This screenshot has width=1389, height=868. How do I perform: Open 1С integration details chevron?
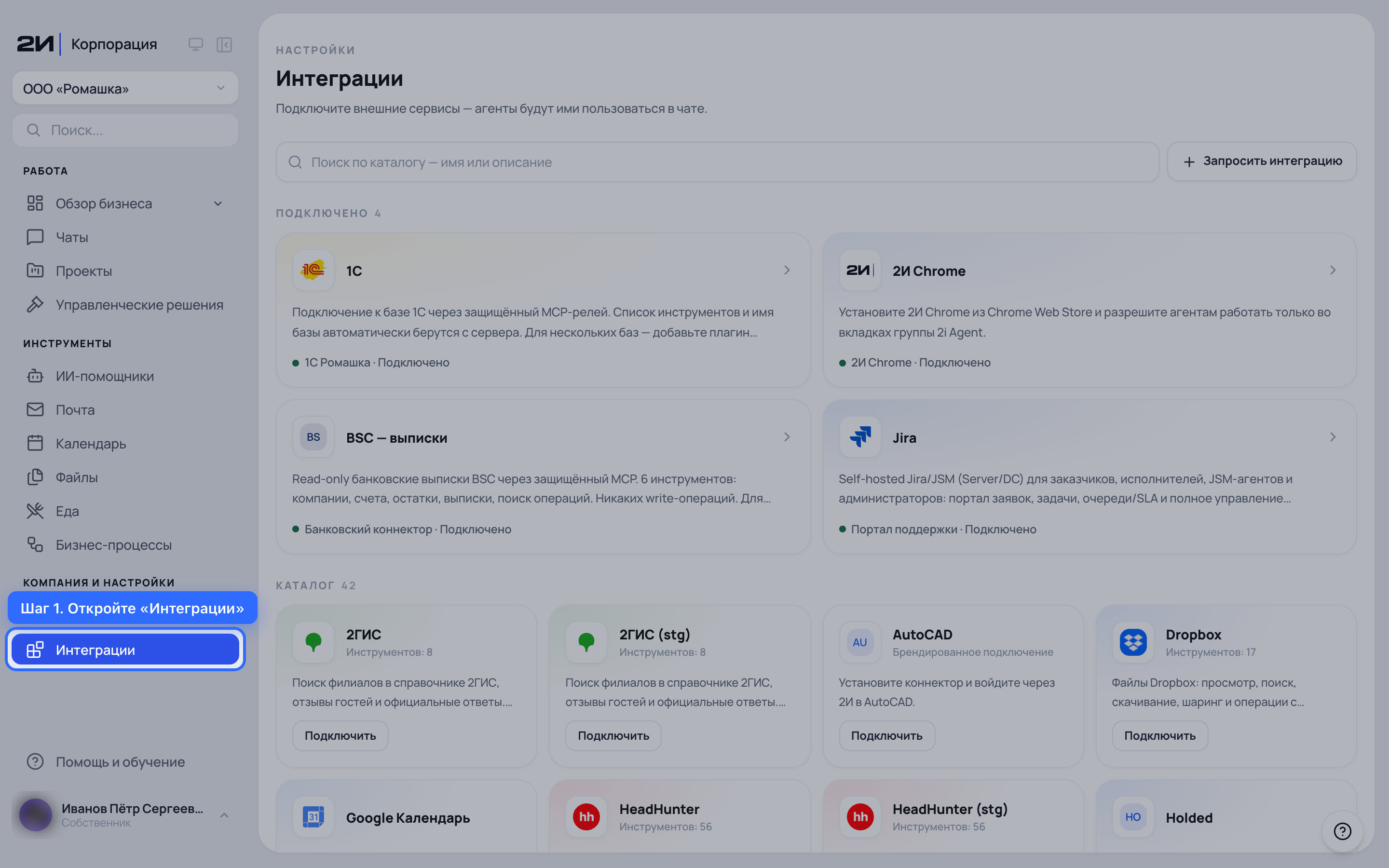787,270
